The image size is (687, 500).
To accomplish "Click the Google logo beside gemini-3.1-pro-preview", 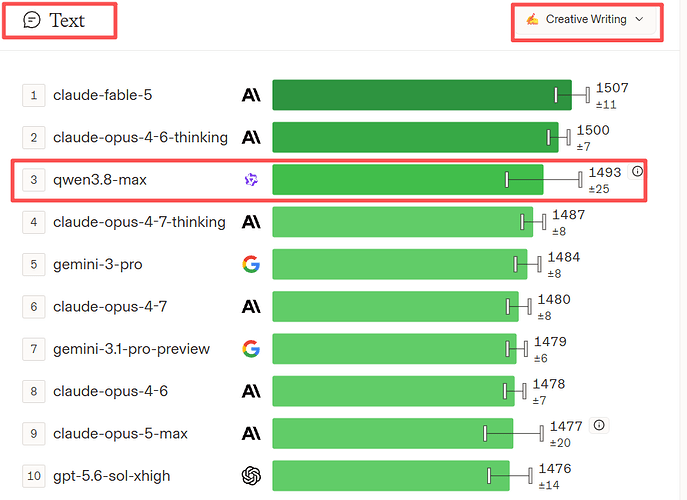I will pyautogui.click(x=251, y=349).
